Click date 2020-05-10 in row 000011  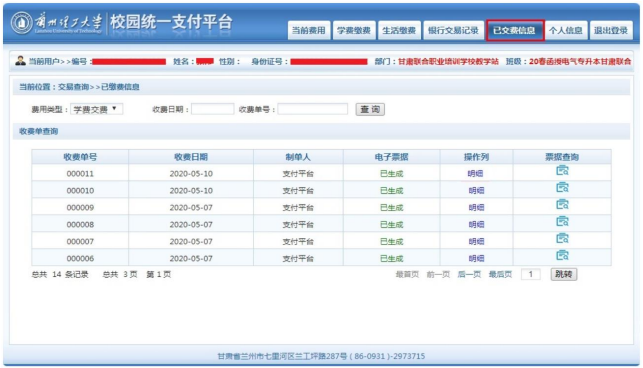(191, 174)
